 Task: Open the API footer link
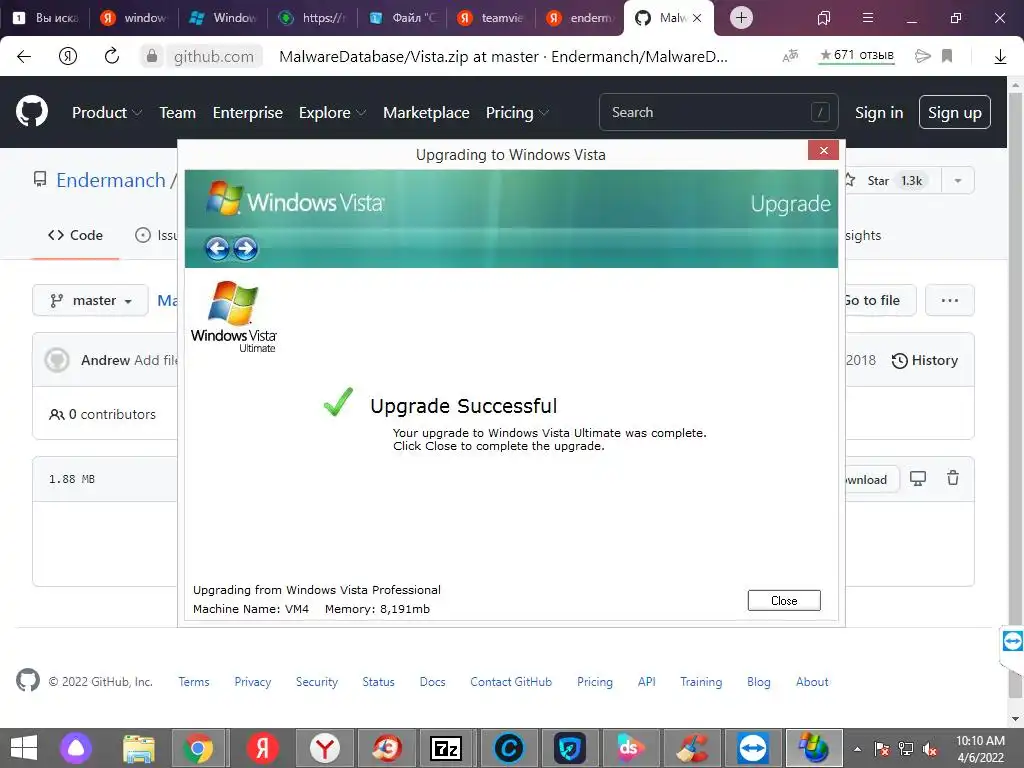[647, 682]
